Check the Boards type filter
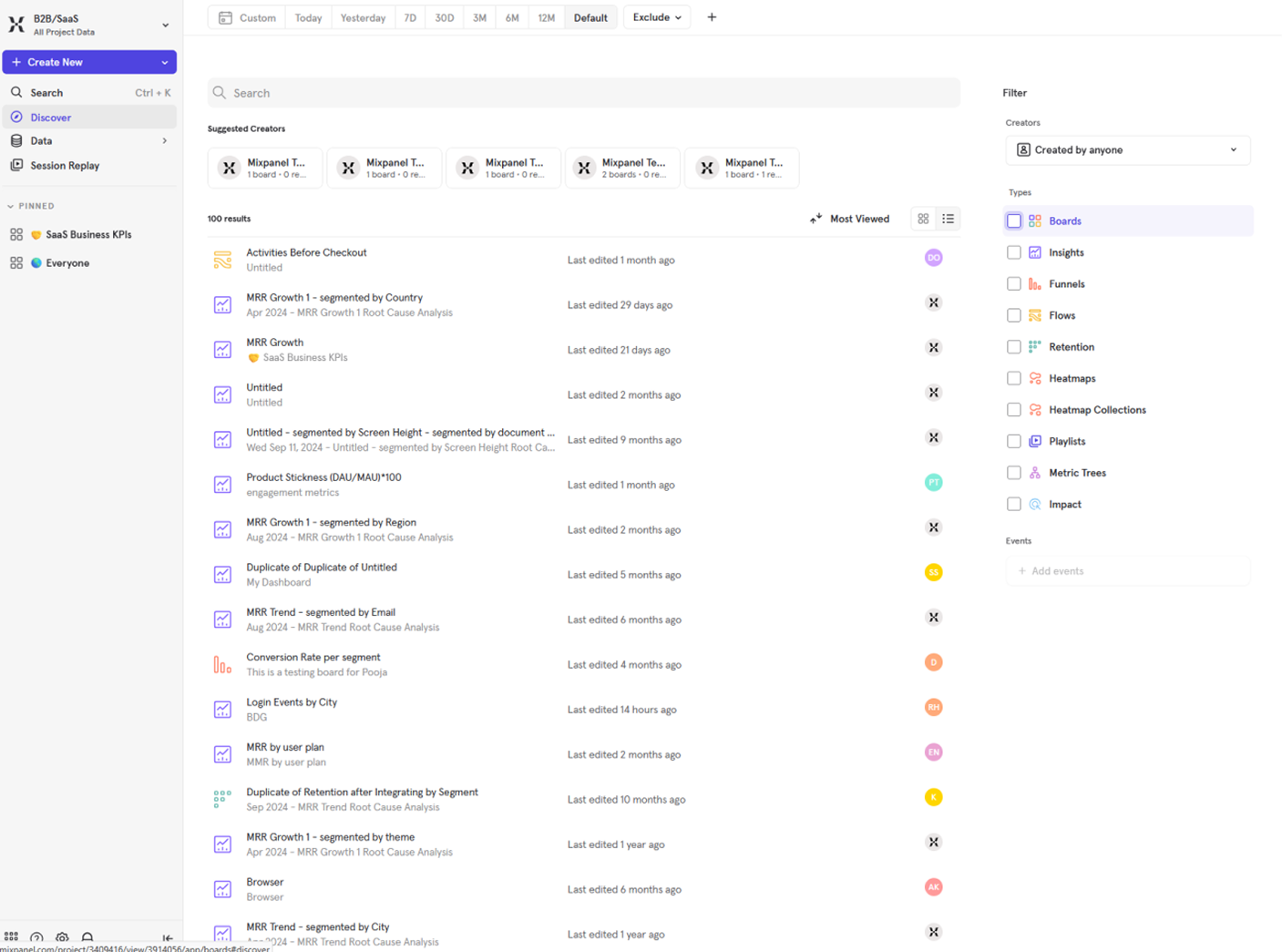 point(1013,220)
